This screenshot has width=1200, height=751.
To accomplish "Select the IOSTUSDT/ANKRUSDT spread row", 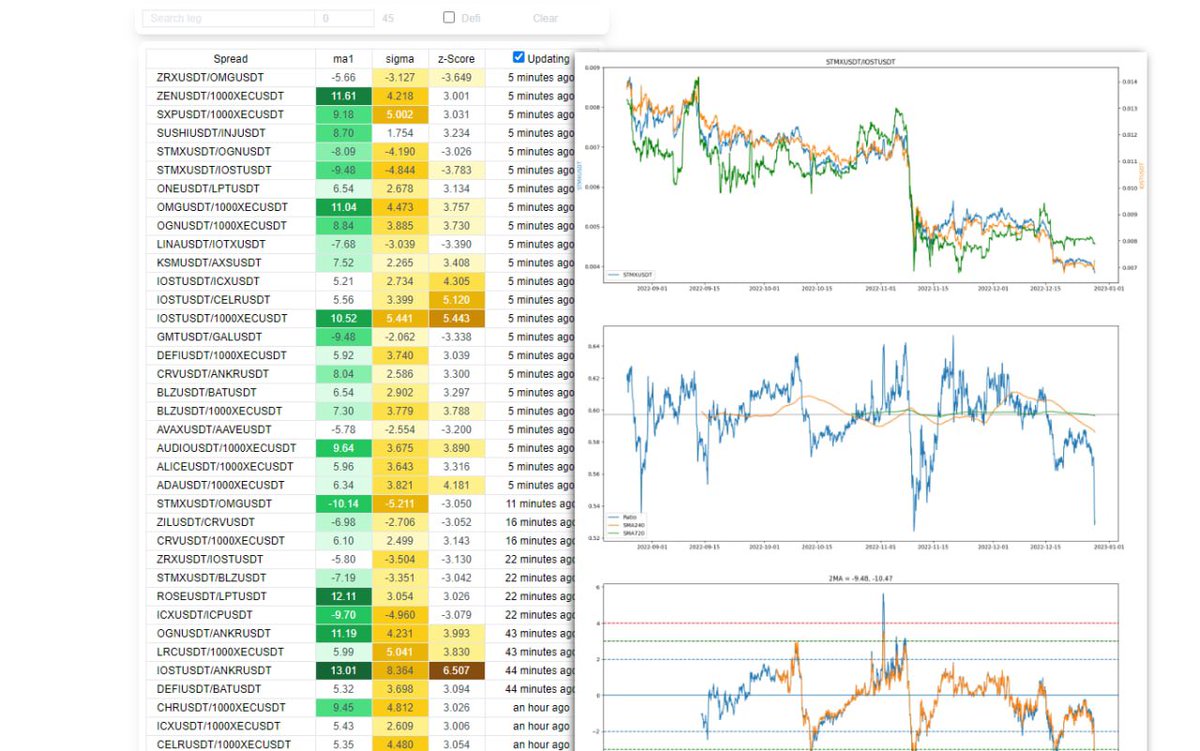I will (x=230, y=670).
